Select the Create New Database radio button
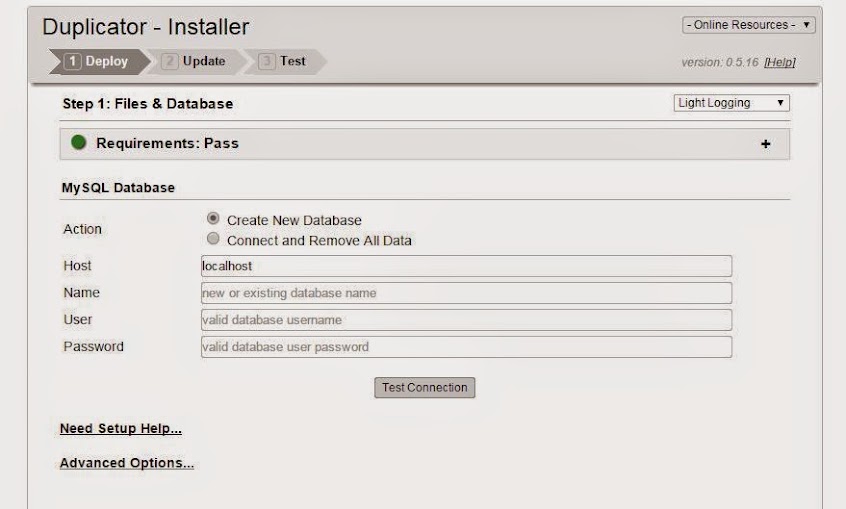 tap(213, 219)
